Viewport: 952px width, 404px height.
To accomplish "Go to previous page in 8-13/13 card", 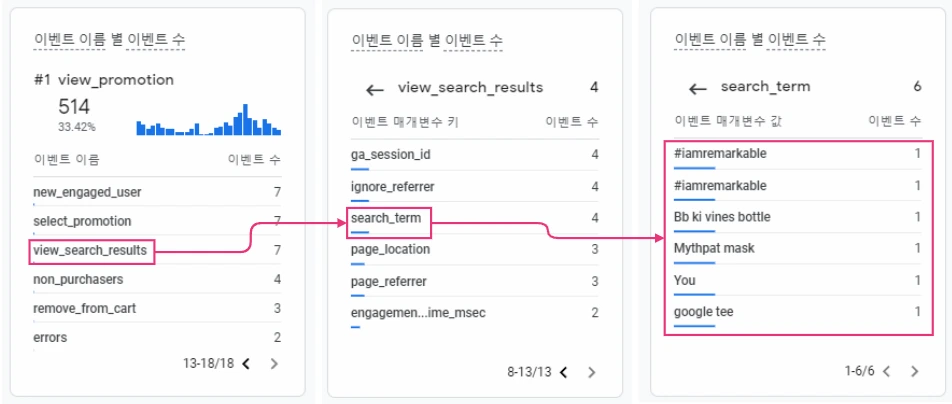I will click(563, 372).
